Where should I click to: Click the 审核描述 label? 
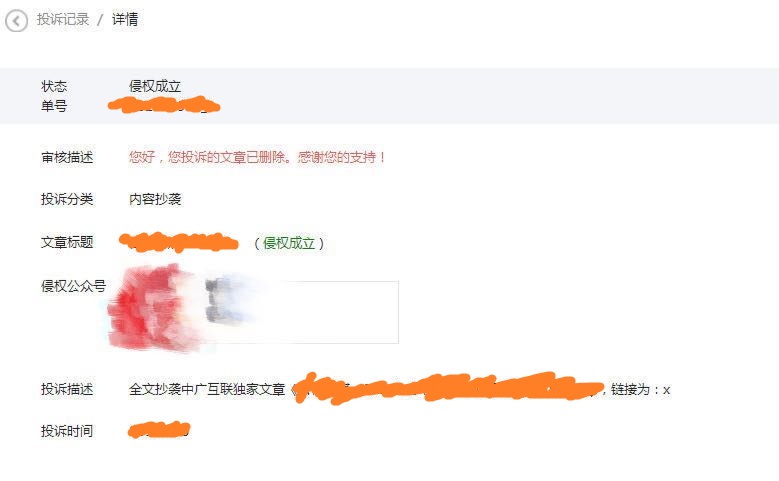[67, 158]
